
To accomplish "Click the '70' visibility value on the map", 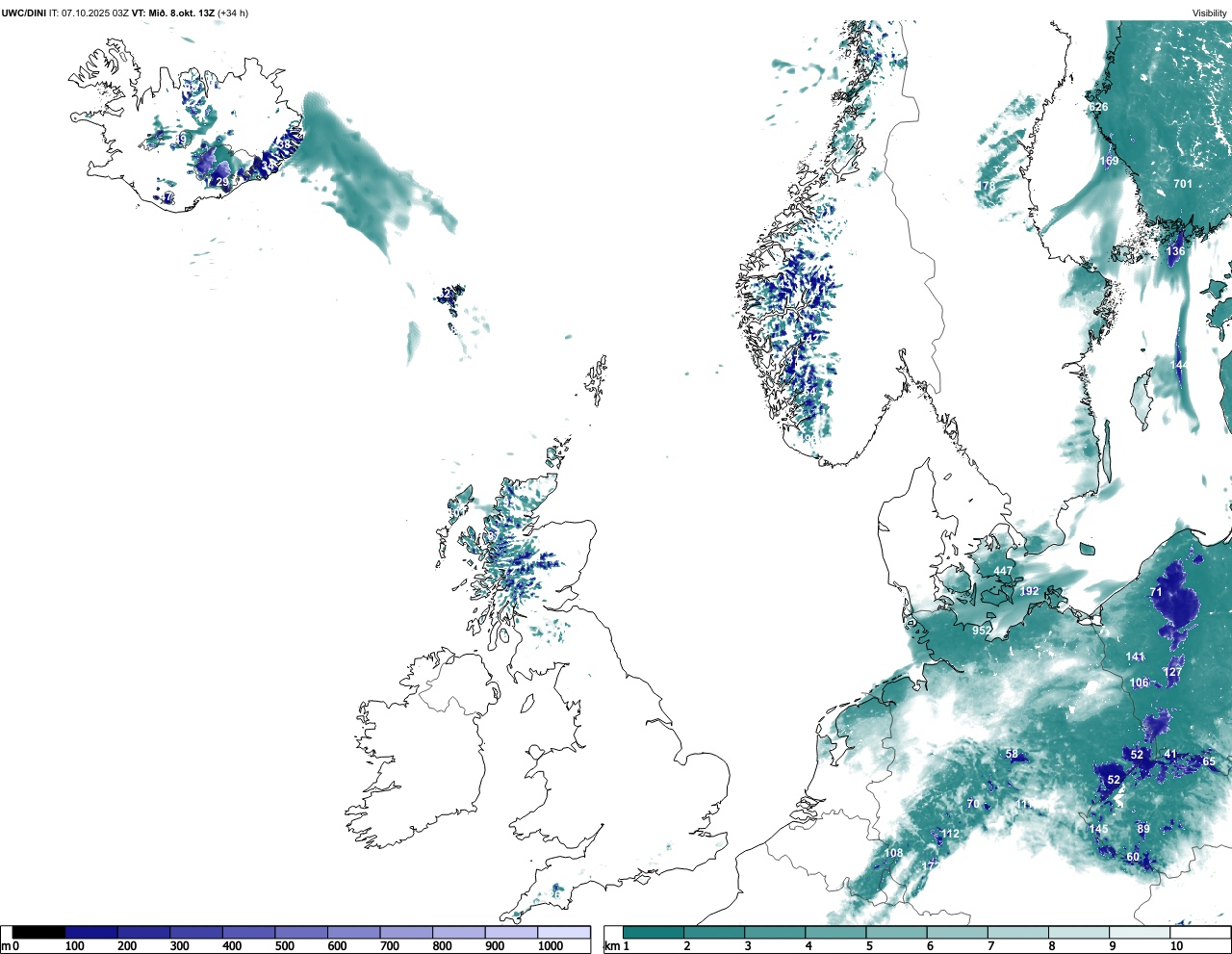I will tap(973, 804).
